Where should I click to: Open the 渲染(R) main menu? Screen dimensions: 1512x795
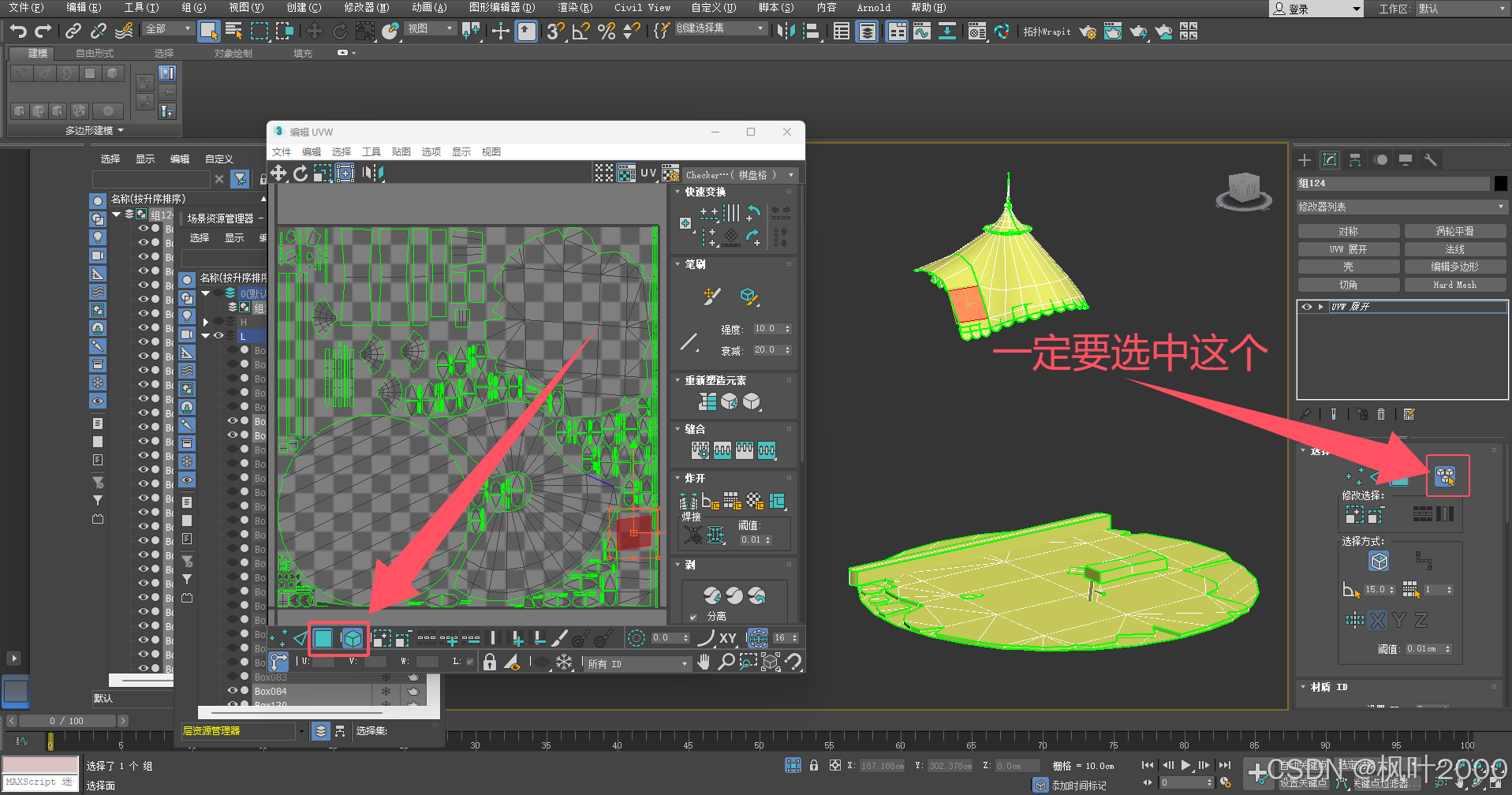tap(575, 7)
